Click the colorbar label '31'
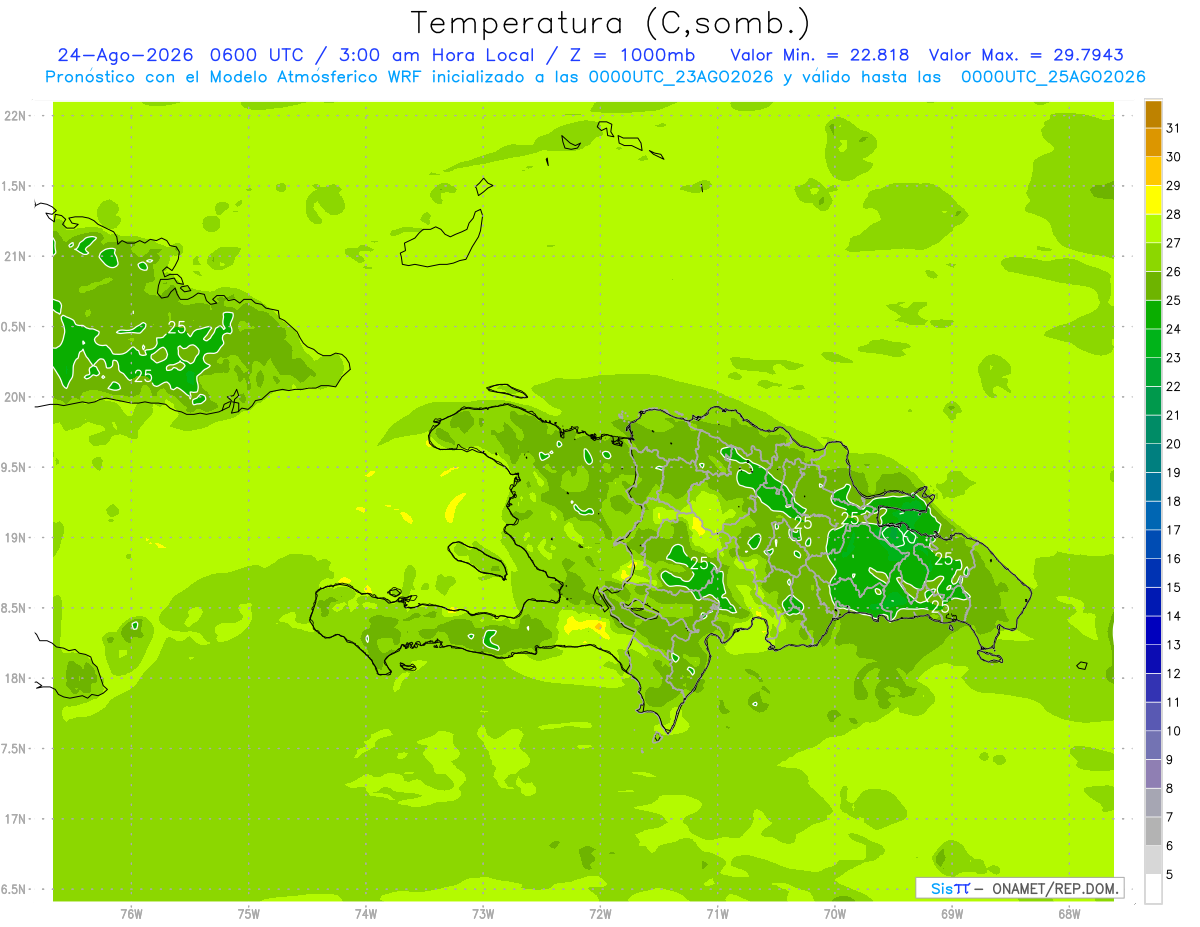This screenshot has height=927, width=1200. [x=1174, y=128]
